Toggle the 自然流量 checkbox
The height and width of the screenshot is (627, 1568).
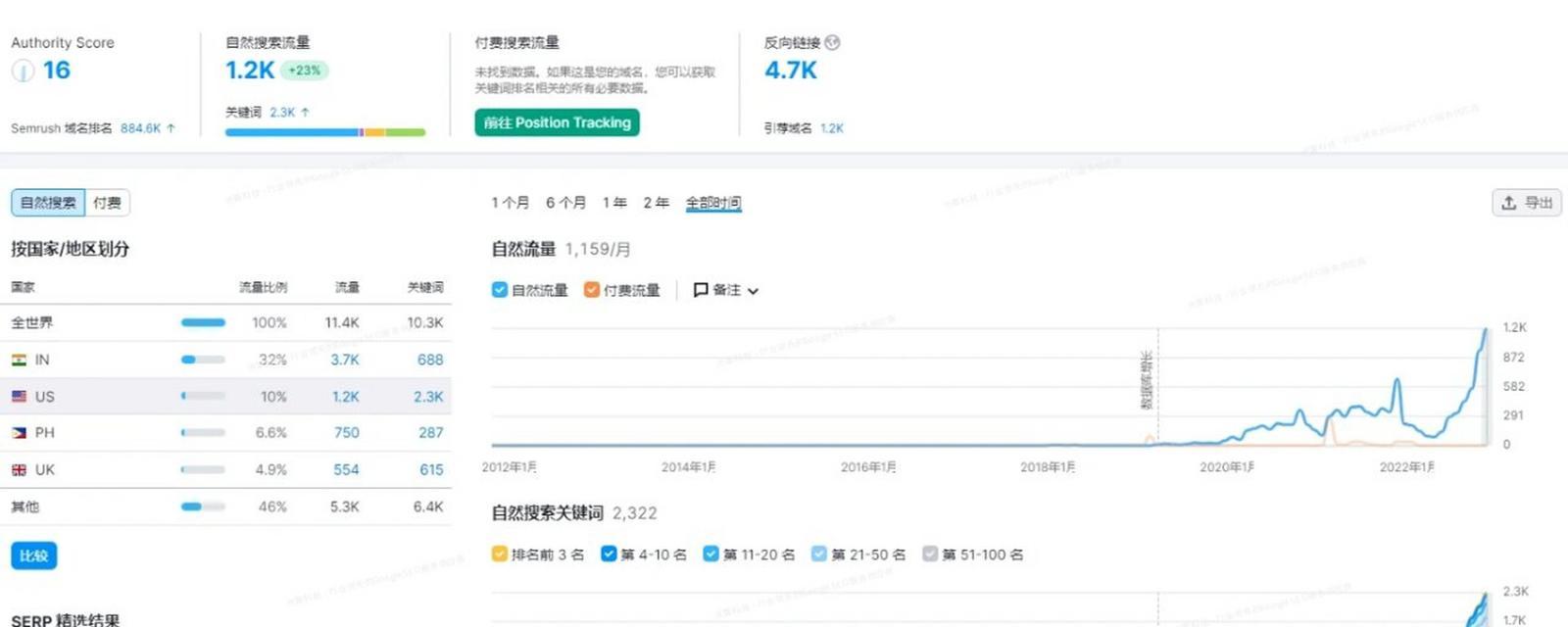(x=500, y=290)
